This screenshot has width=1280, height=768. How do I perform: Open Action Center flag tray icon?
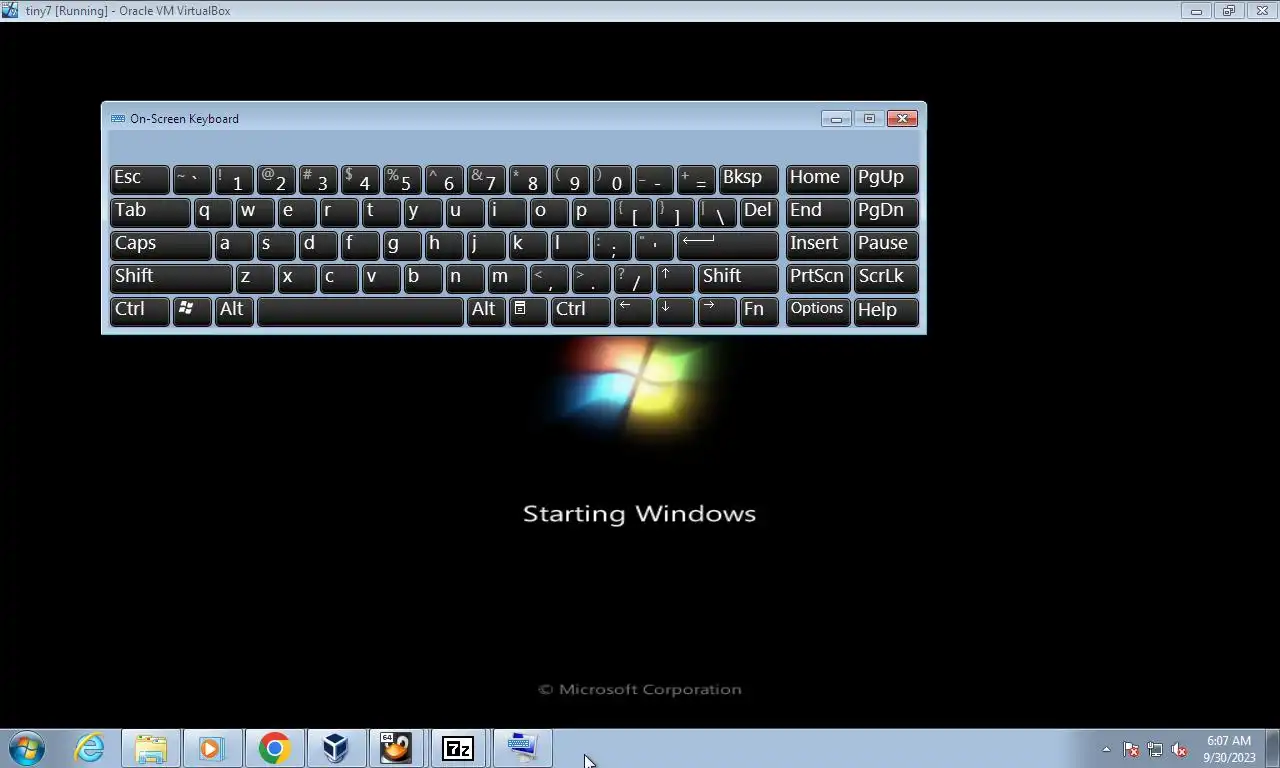[x=1131, y=749]
